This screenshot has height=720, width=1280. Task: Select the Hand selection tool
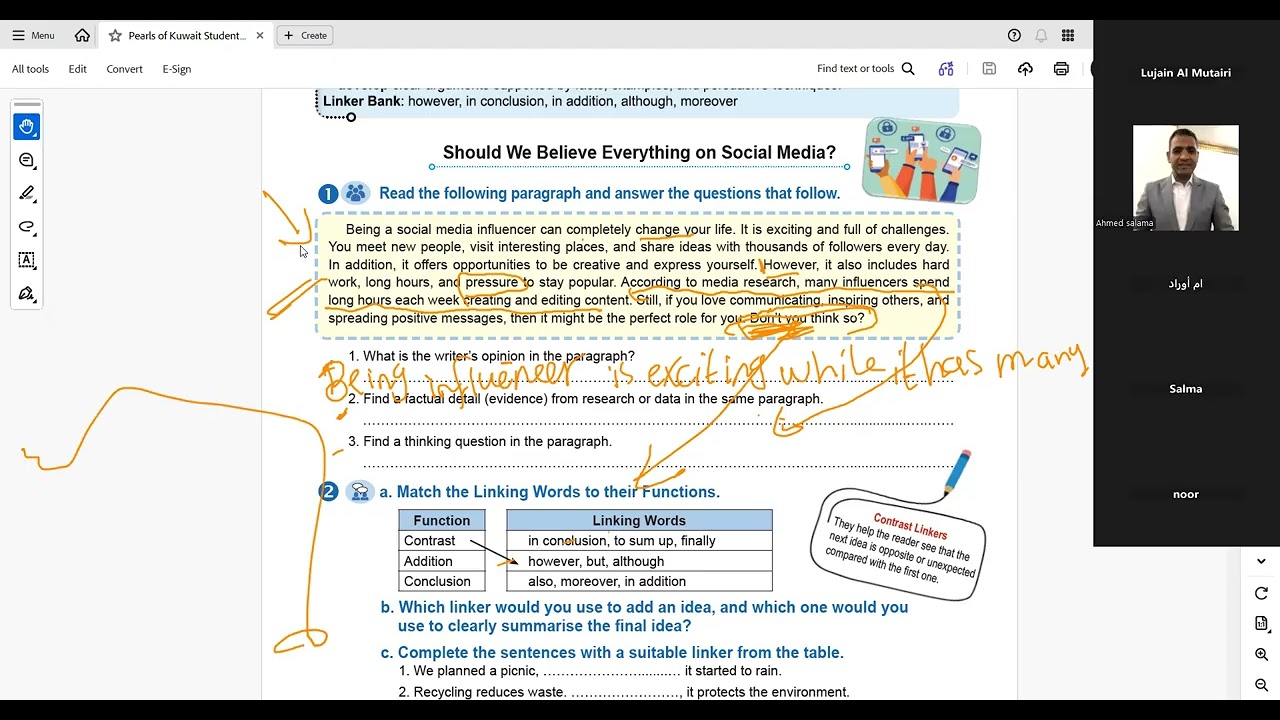[x=27, y=127]
